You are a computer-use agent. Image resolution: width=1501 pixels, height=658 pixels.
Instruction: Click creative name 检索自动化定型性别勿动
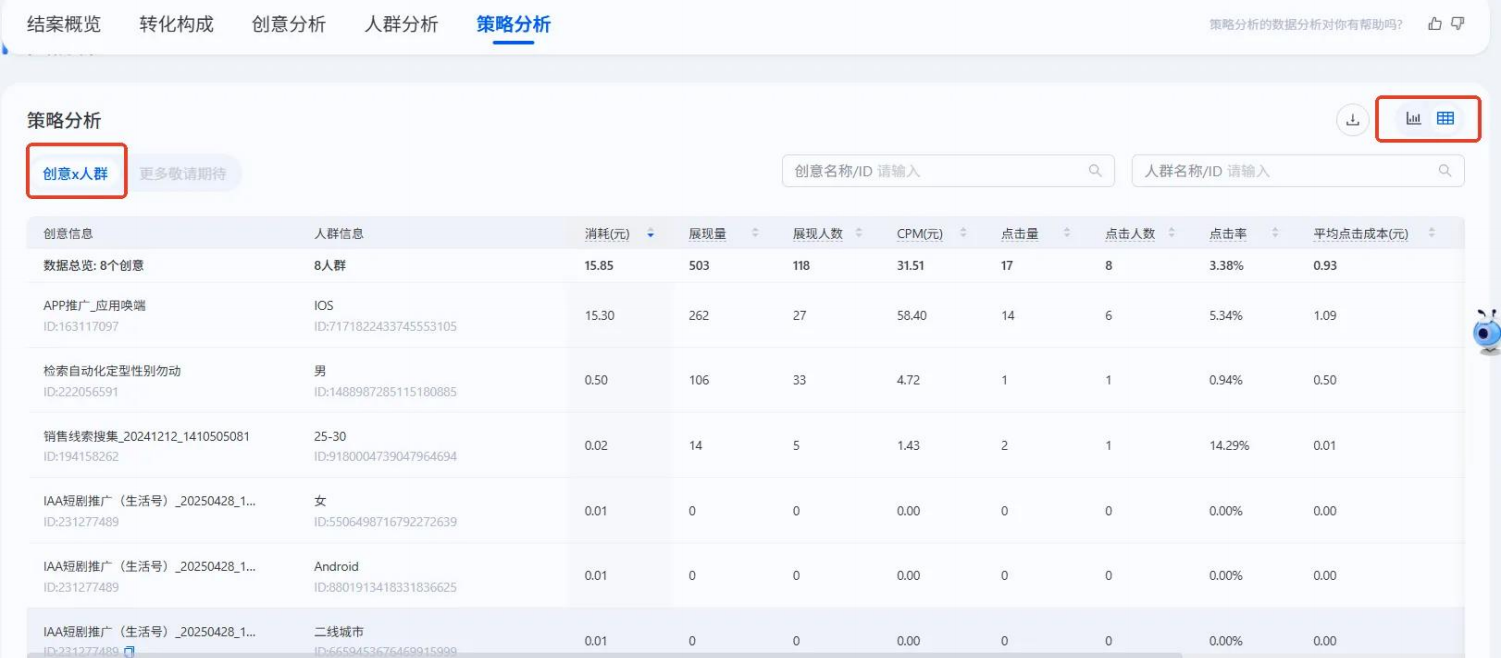click(113, 370)
